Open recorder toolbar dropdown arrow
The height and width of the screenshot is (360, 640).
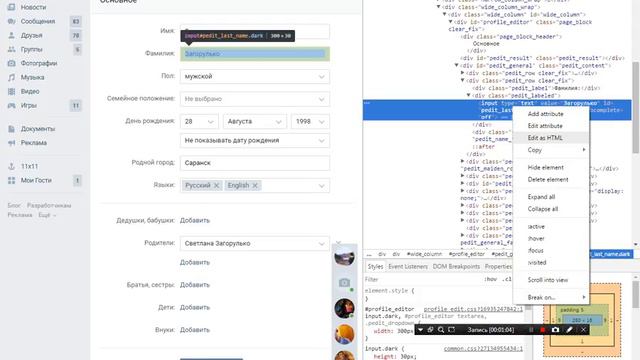coord(420,329)
